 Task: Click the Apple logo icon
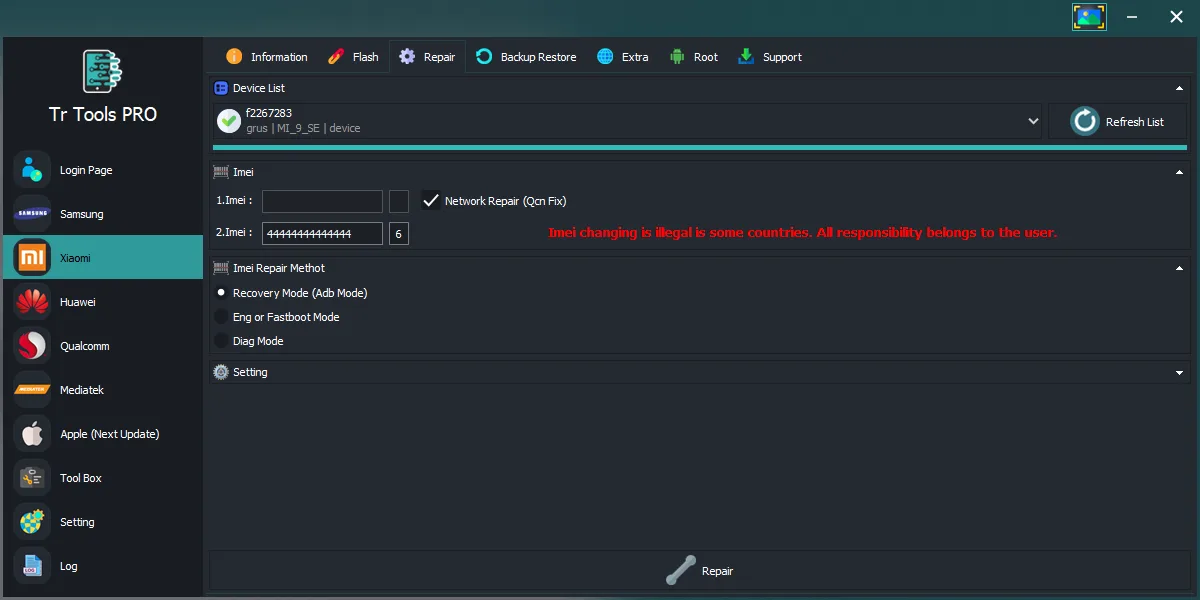click(32, 433)
